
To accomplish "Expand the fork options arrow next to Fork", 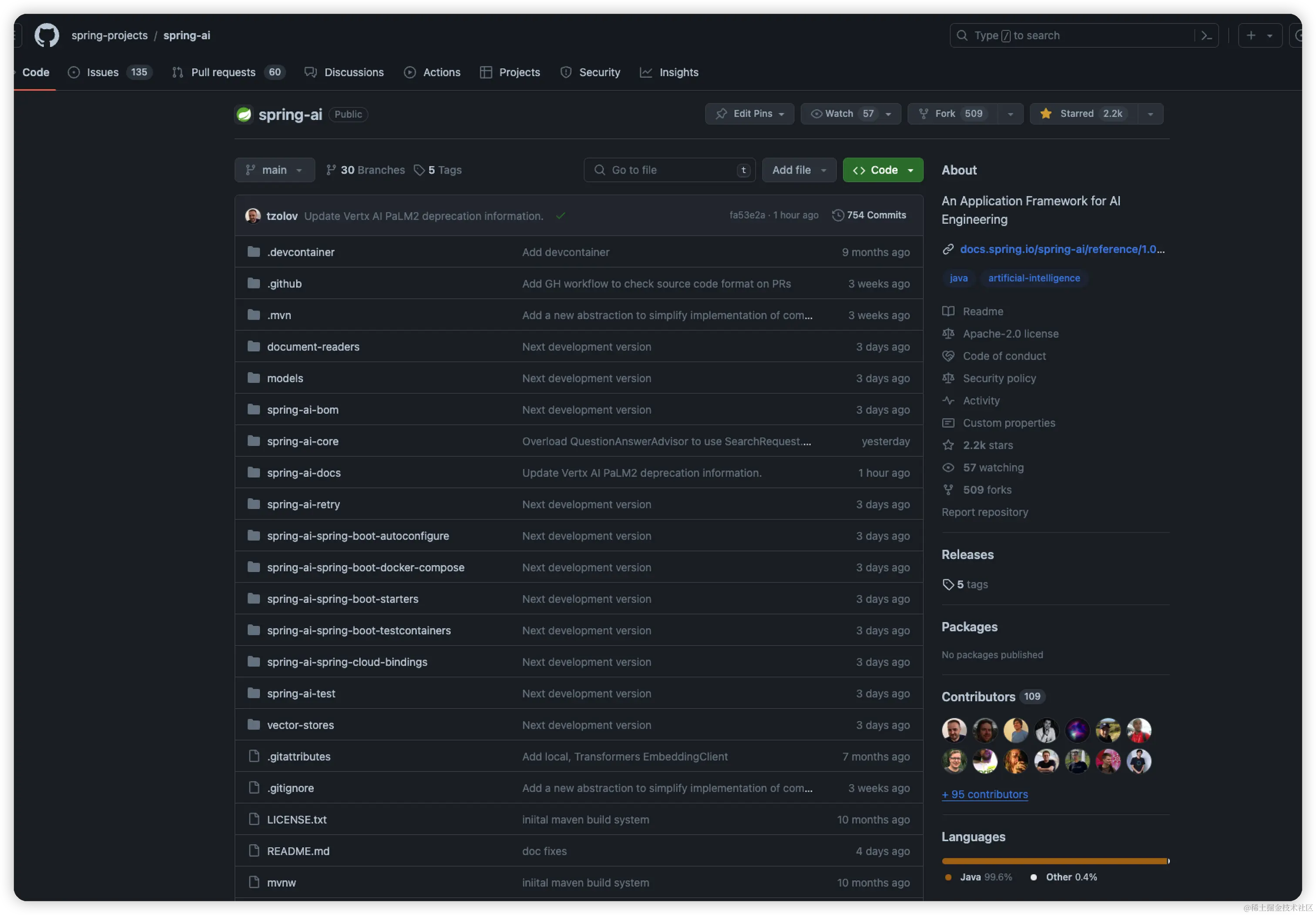I will (x=1010, y=114).
